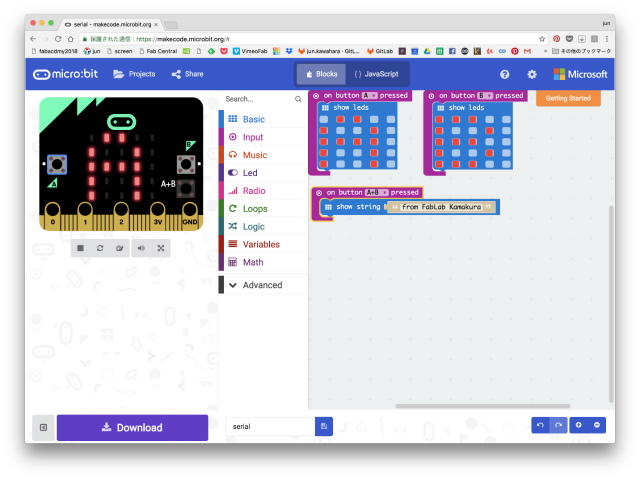Stop the simulator
Viewport: 640px width, 479px height.
click(80, 248)
